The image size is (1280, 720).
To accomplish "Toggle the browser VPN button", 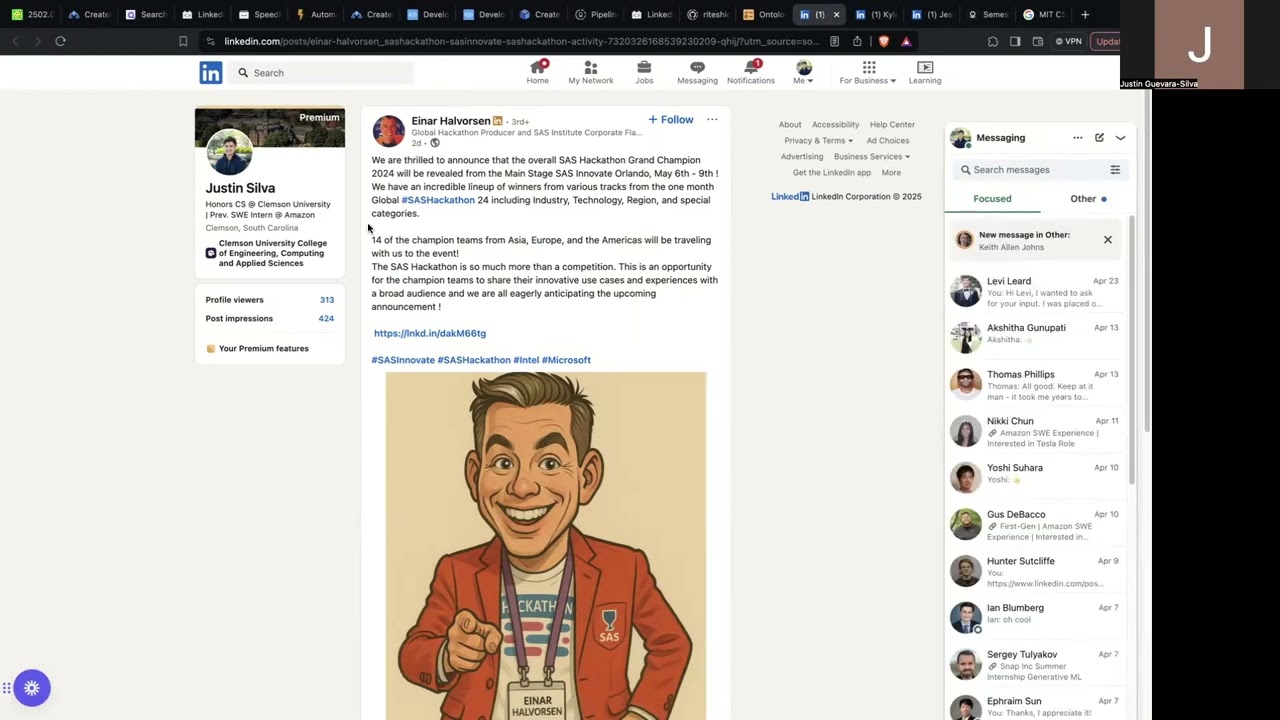I will click(1069, 41).
